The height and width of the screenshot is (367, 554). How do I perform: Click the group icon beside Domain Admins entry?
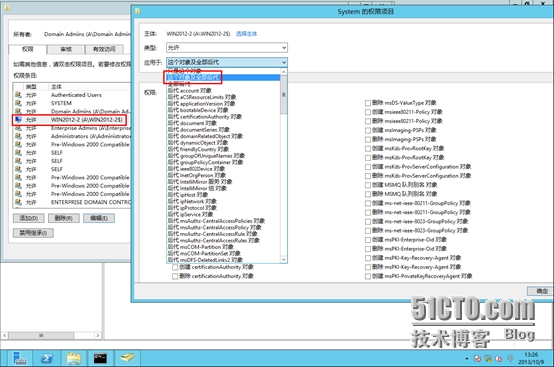pos(18,111)
